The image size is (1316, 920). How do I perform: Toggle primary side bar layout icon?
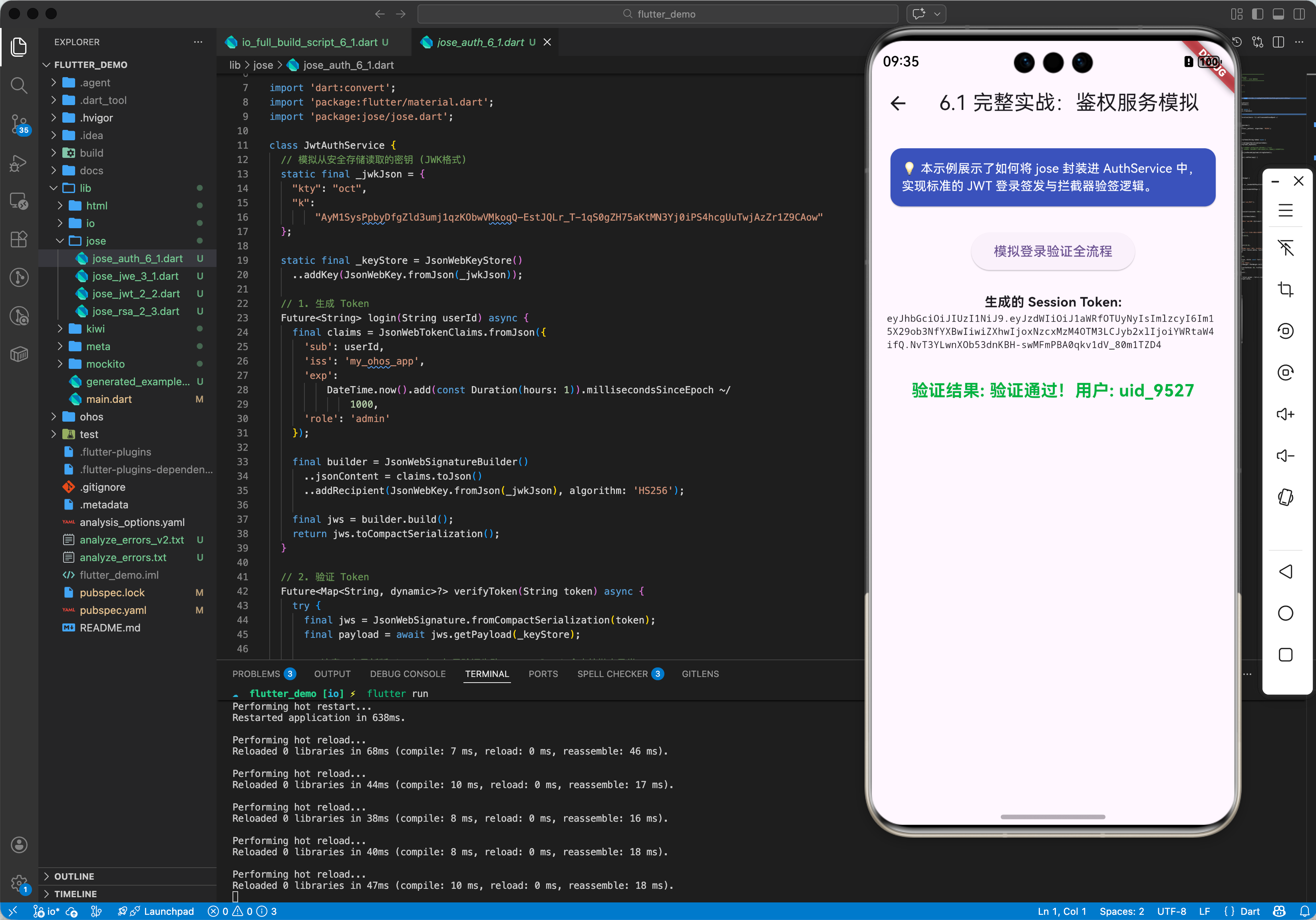1258,14
